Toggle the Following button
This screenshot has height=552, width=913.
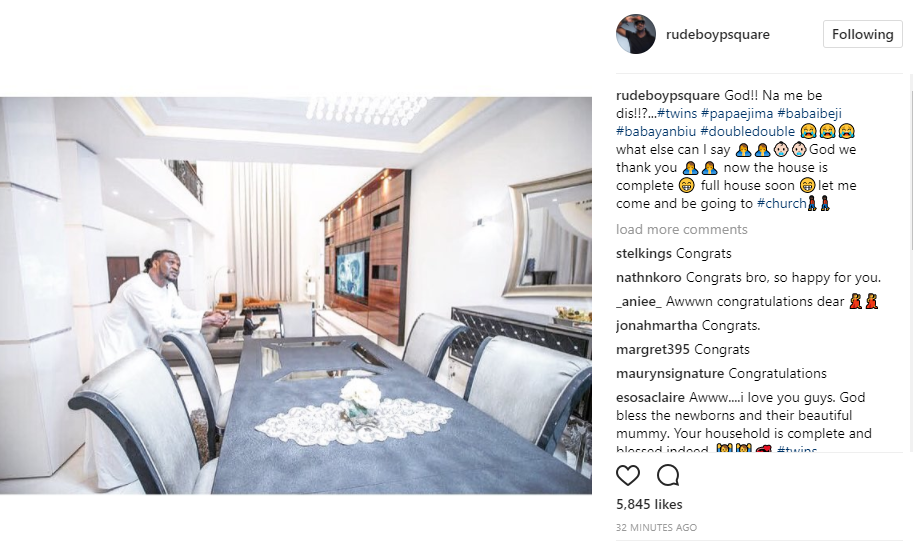click(x=862, y=34)
